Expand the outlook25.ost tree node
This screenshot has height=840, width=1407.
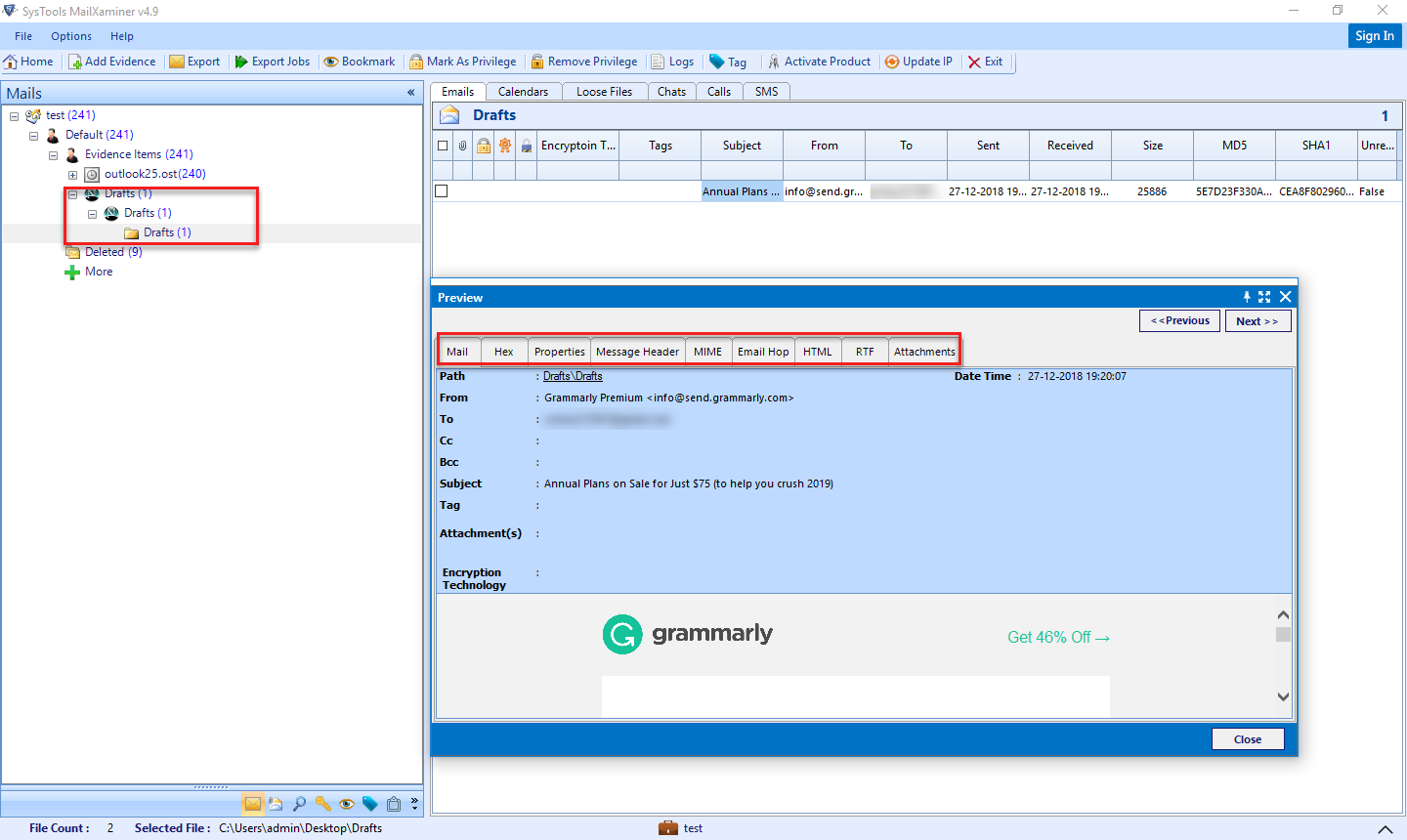pyautogui.click(x=73, y=174)
